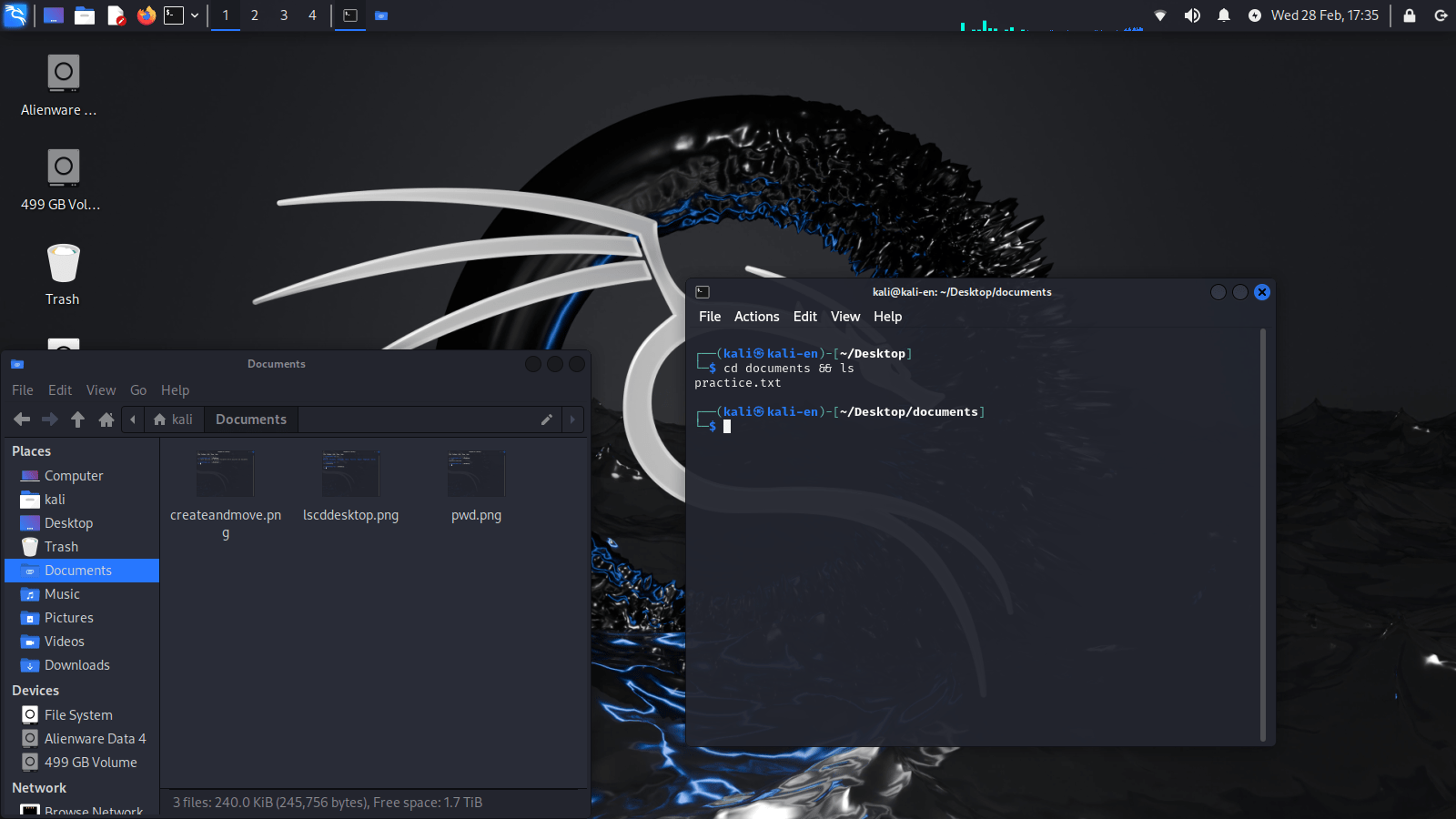Click the log out icon in the panel
This screenshot has height=819, width=1456.
[1441, 15]
